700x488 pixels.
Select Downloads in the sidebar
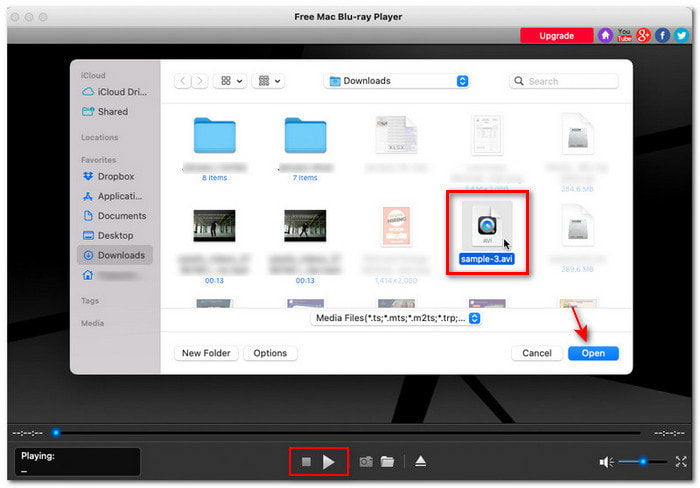pyautogui.click(x=115, y=255)
